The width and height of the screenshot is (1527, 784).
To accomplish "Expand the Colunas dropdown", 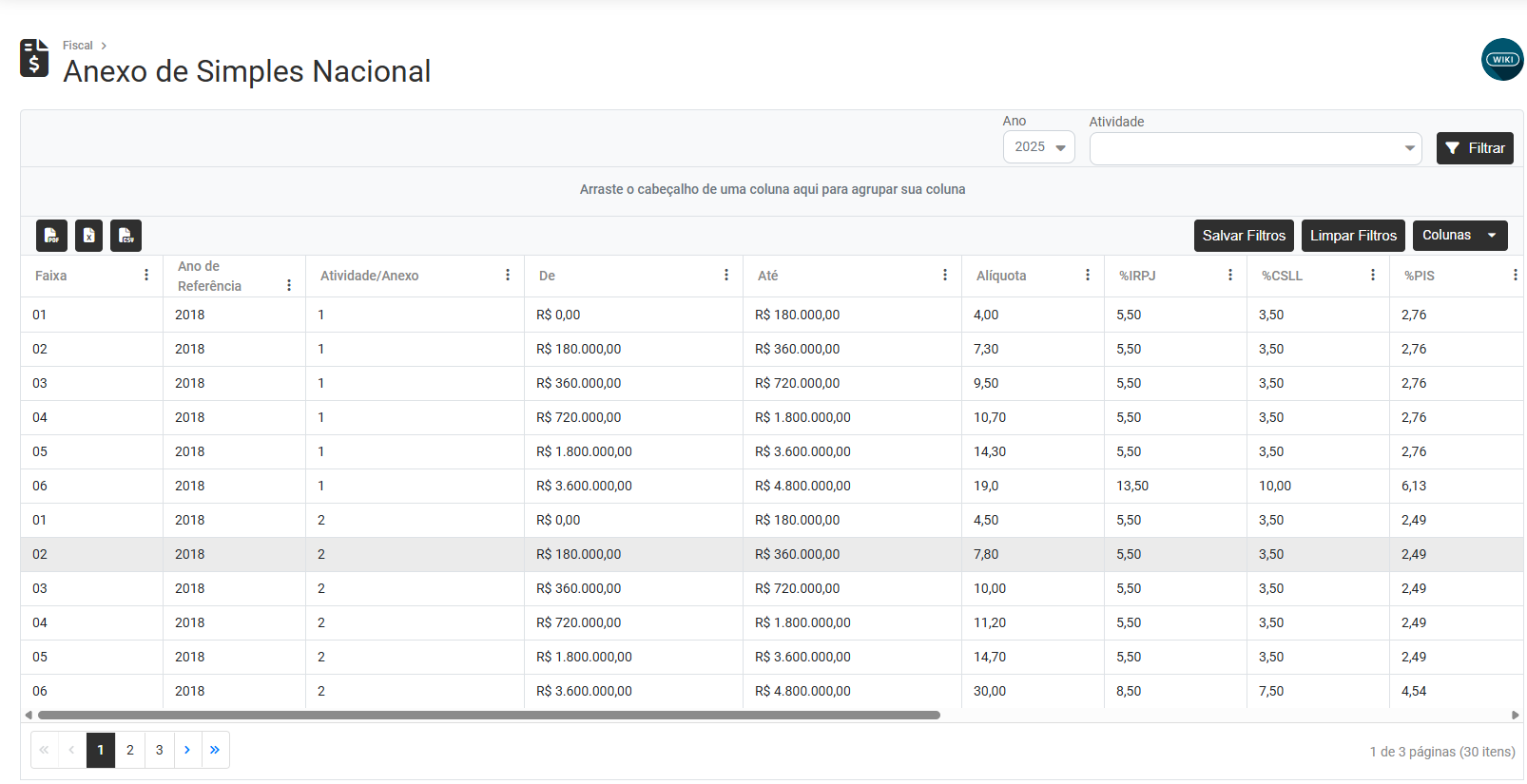I will pos(1459,236).
